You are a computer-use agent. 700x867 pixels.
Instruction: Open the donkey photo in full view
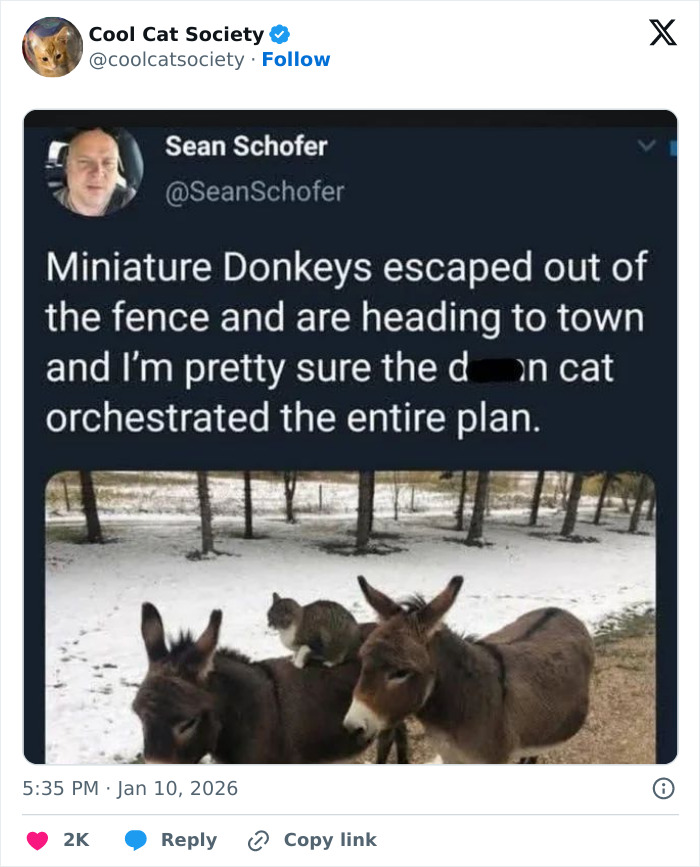point(350,615)
